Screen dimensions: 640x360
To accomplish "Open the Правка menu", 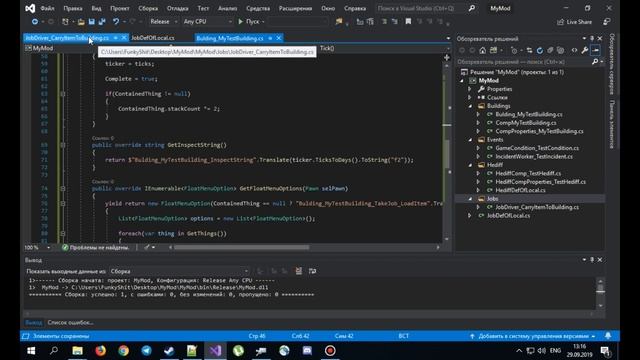I will pyautogui.click(x=73, y=8).
